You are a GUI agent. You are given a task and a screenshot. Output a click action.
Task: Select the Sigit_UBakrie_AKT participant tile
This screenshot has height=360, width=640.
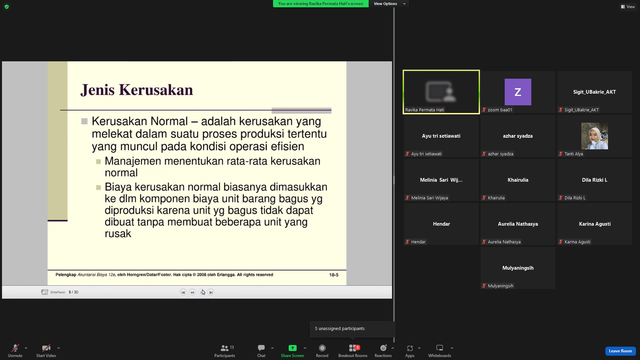click(x=594, y=92)
